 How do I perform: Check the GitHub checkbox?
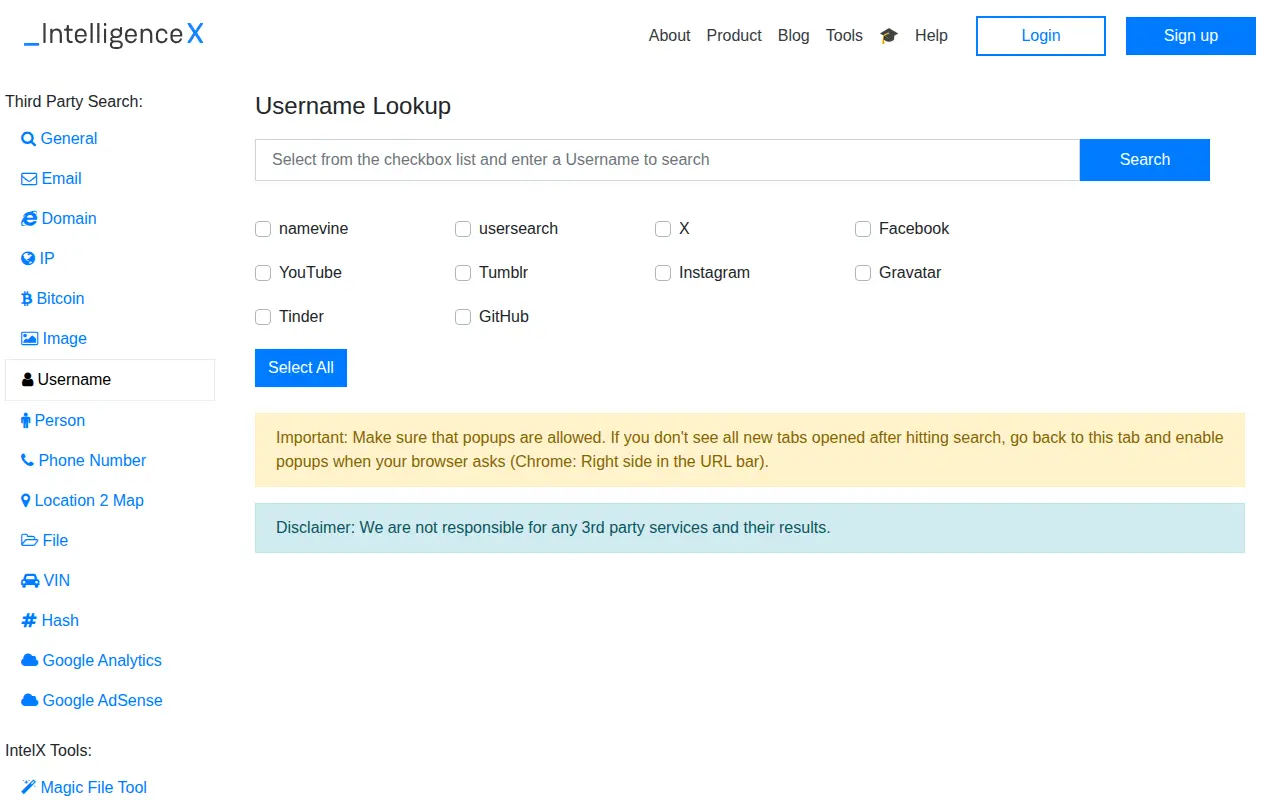coord(463,317)
